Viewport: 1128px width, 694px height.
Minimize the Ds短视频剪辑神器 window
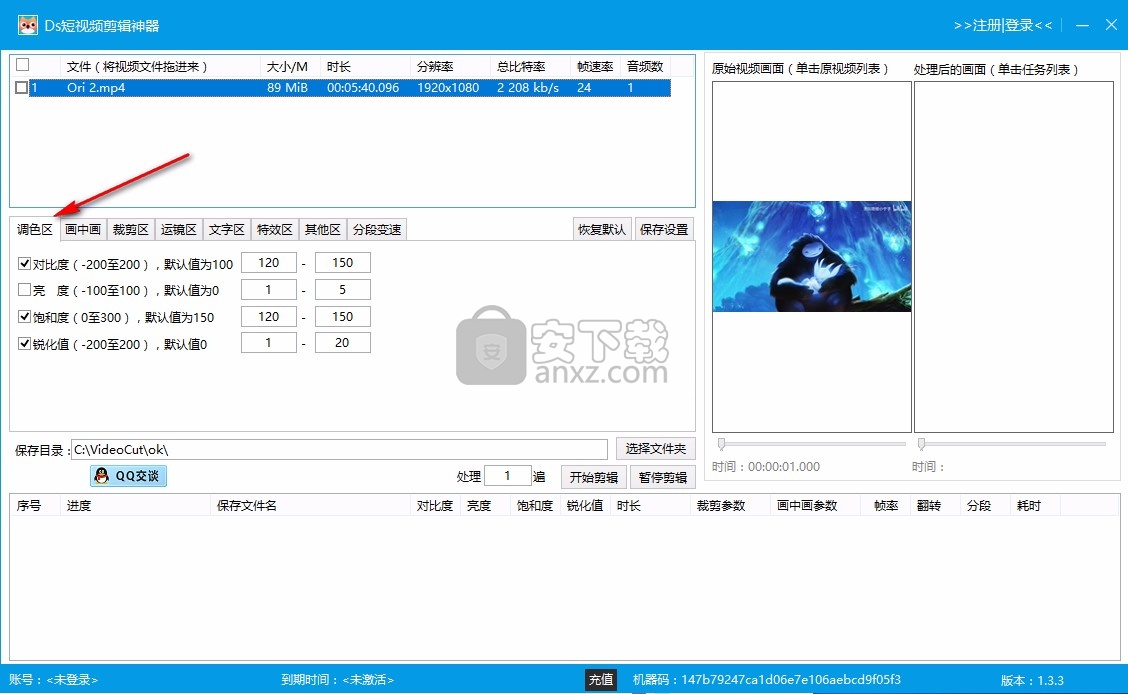point(1082,25)
